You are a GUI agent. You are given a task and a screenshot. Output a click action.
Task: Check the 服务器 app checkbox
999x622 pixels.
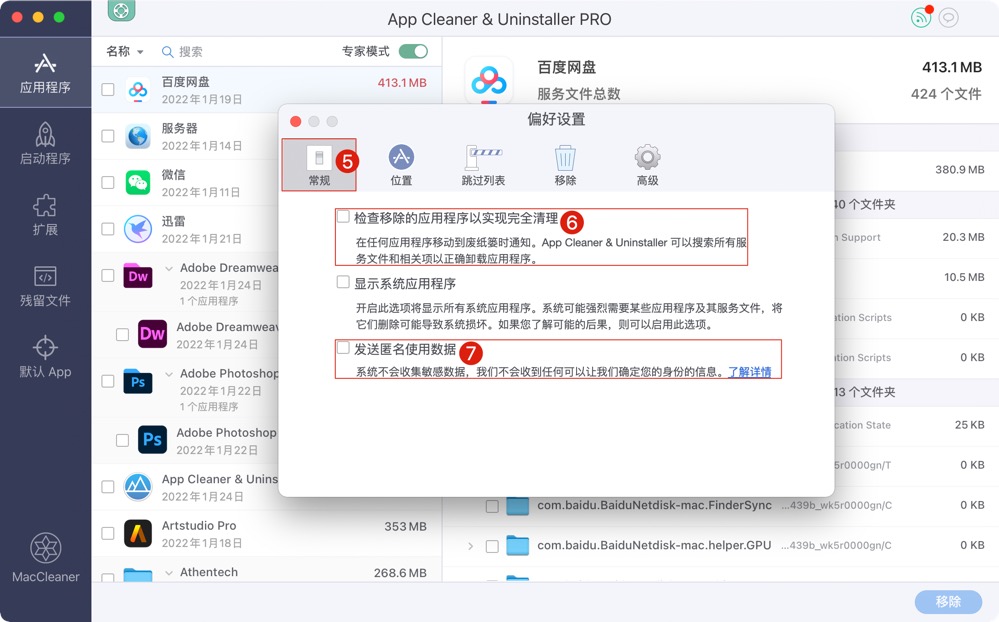[108, 136]
